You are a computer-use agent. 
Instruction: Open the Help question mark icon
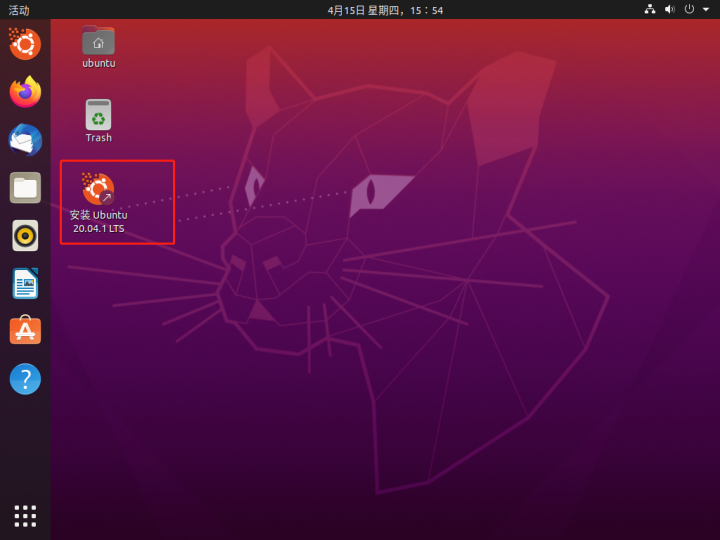point(25,379)
